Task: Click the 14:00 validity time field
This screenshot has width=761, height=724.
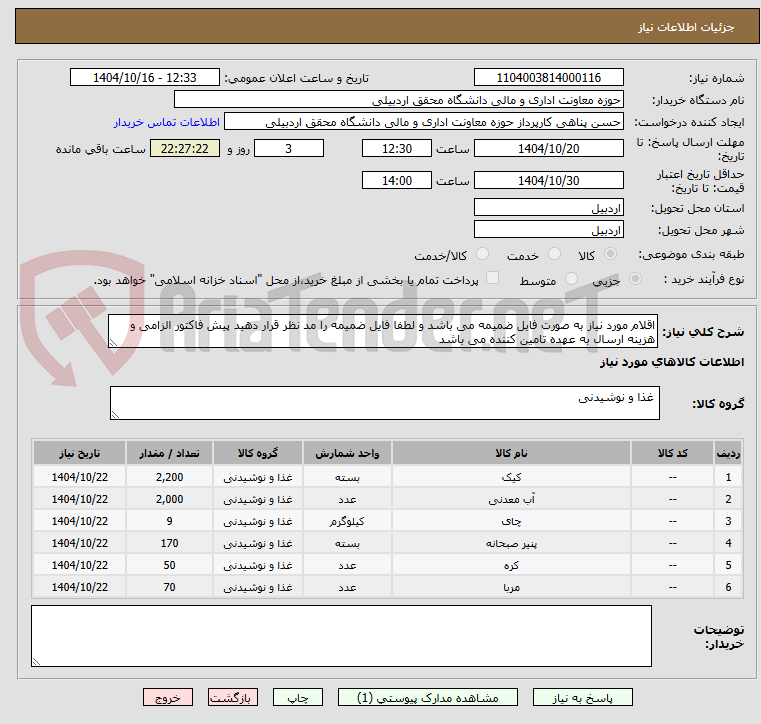Action: (397, 181)
